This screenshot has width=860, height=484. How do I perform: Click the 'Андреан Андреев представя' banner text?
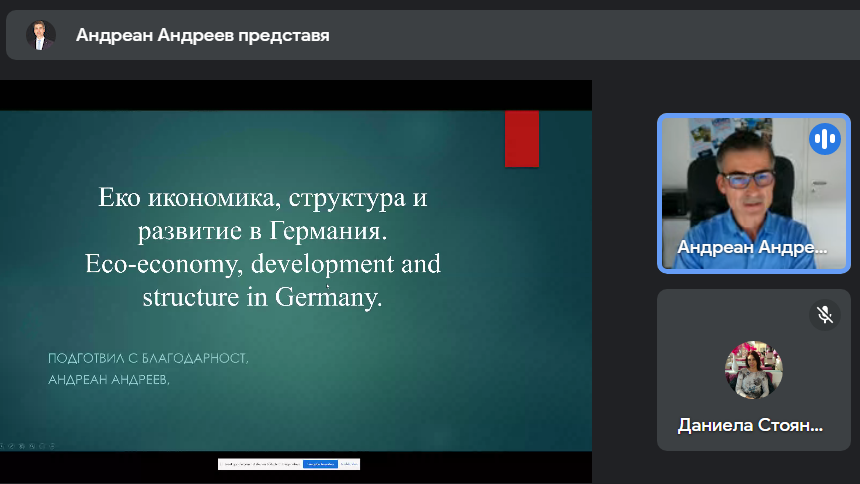pos(202,35)
